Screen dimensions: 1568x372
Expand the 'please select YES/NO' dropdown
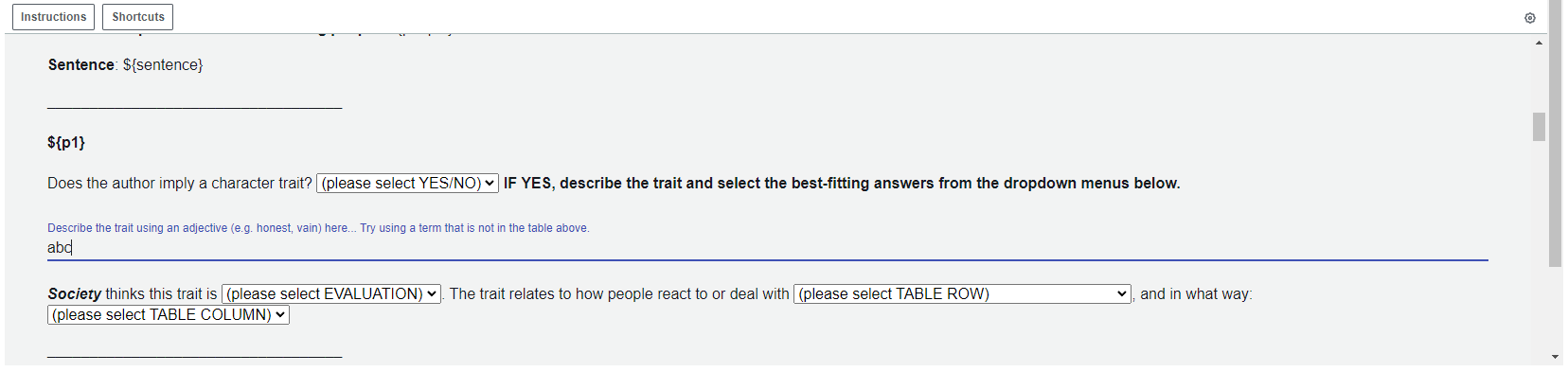(x=408, y=184)
